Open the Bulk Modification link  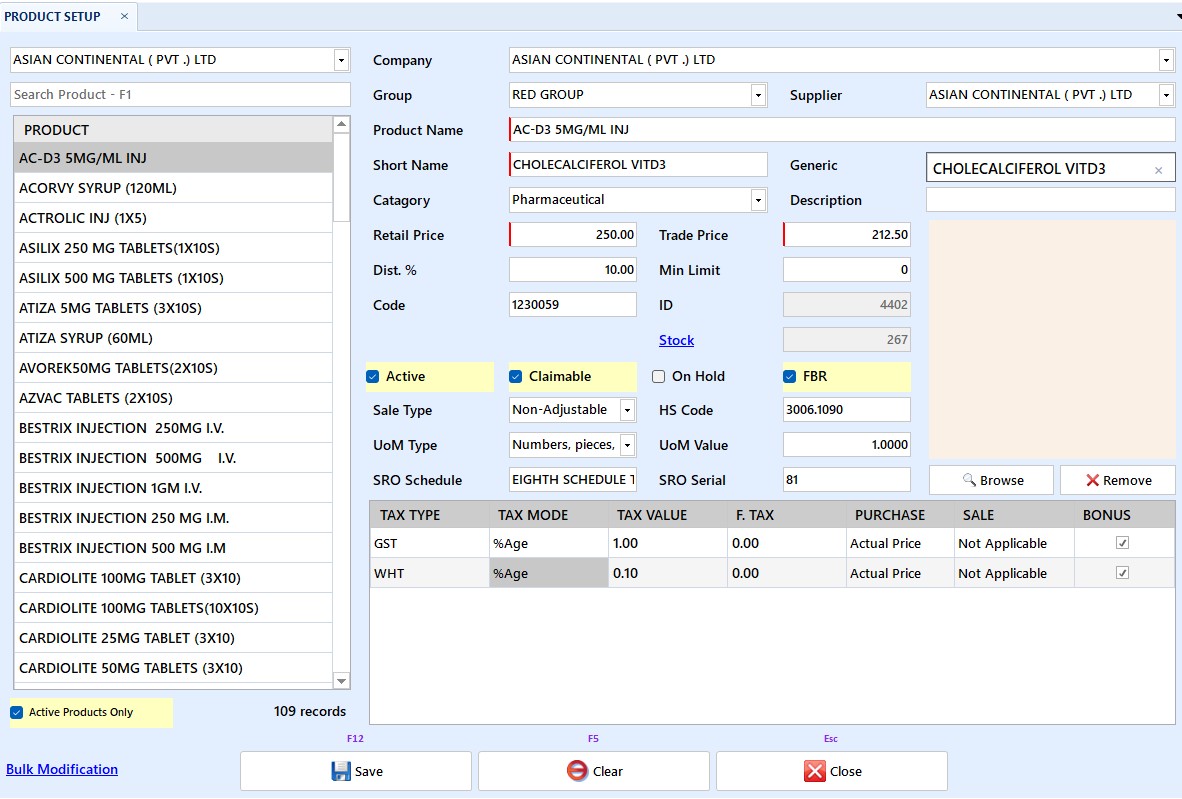click(62, 769)
